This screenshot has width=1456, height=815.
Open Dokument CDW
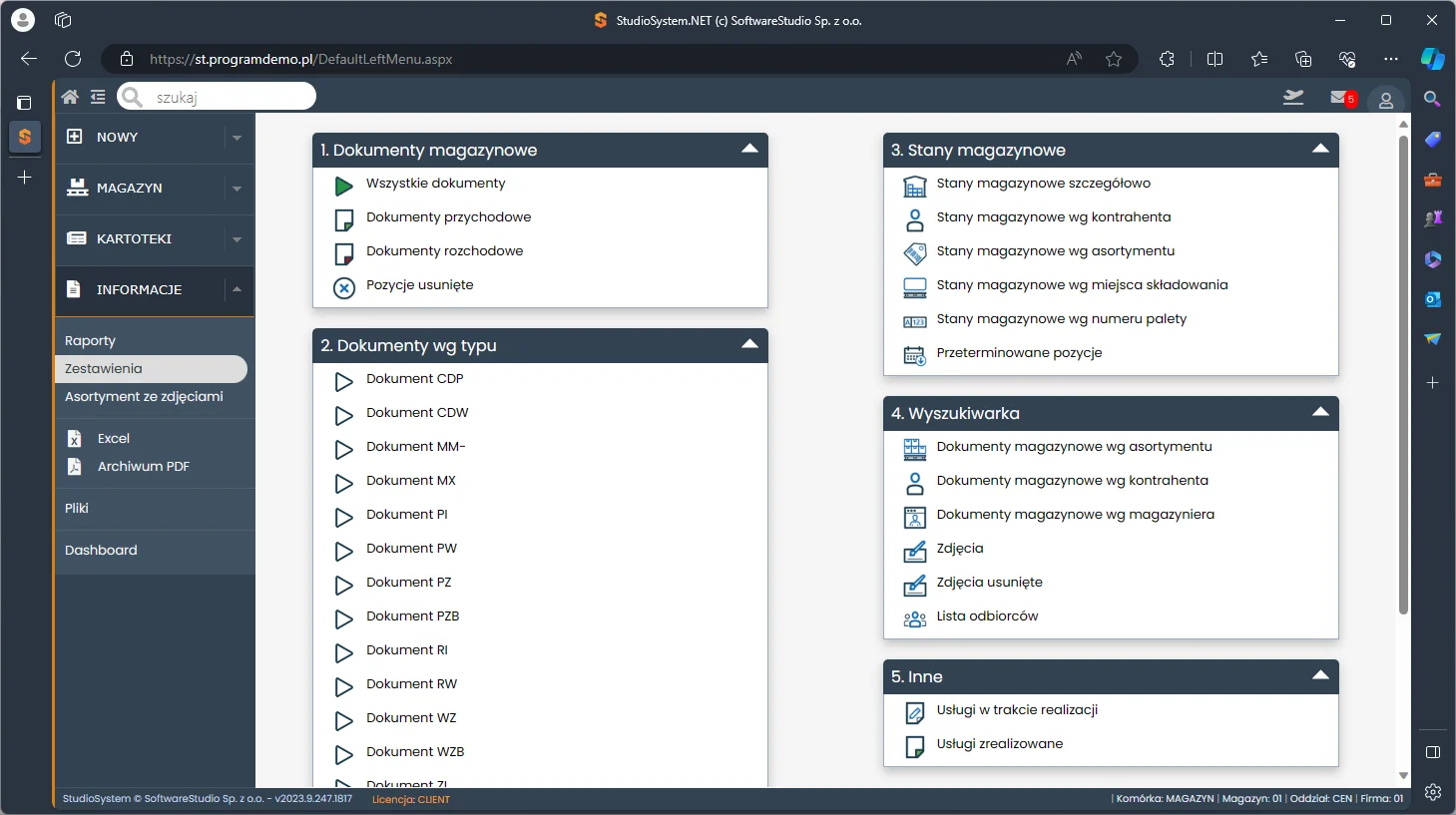[417, 413]
